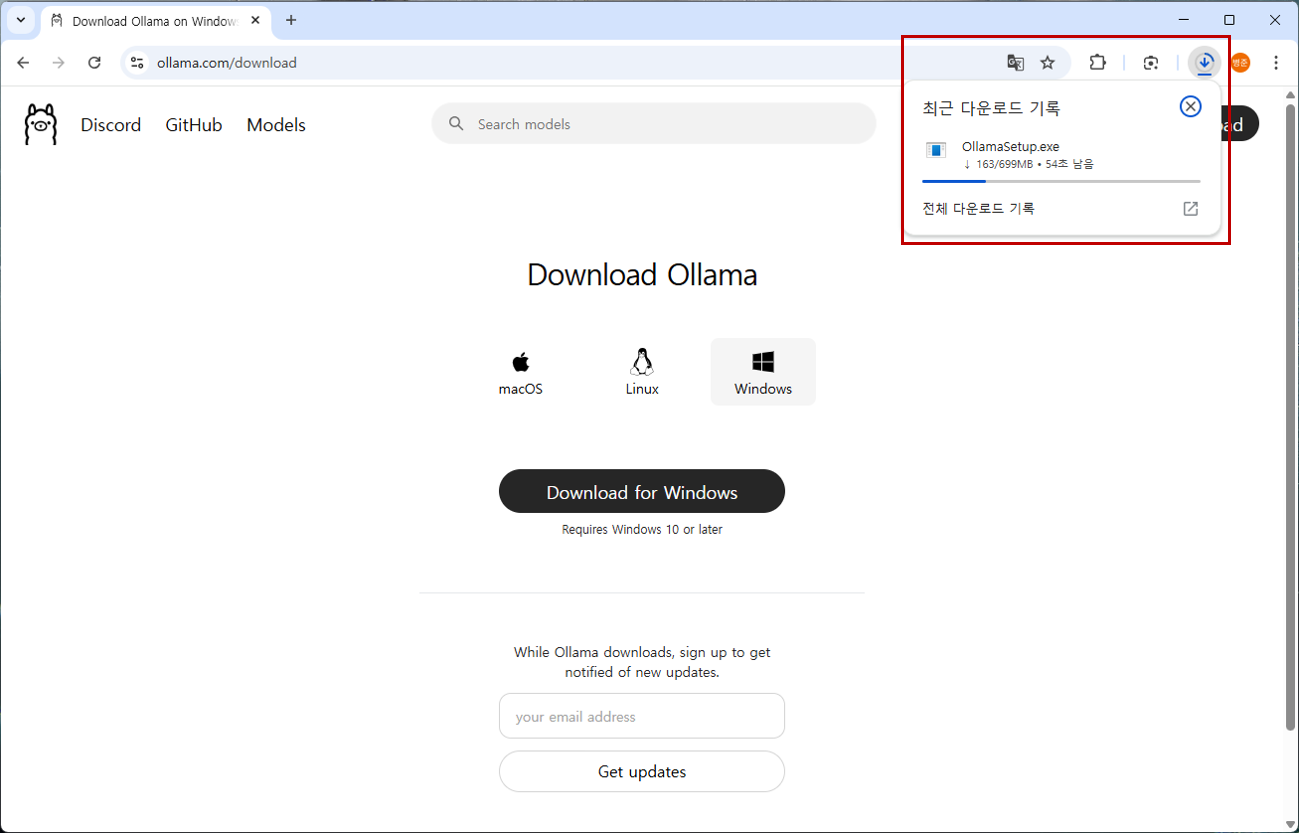Screen dimensions: 1299x833
Task: Toggle the Chrome downloads toolbar button
Action: 1205,63
